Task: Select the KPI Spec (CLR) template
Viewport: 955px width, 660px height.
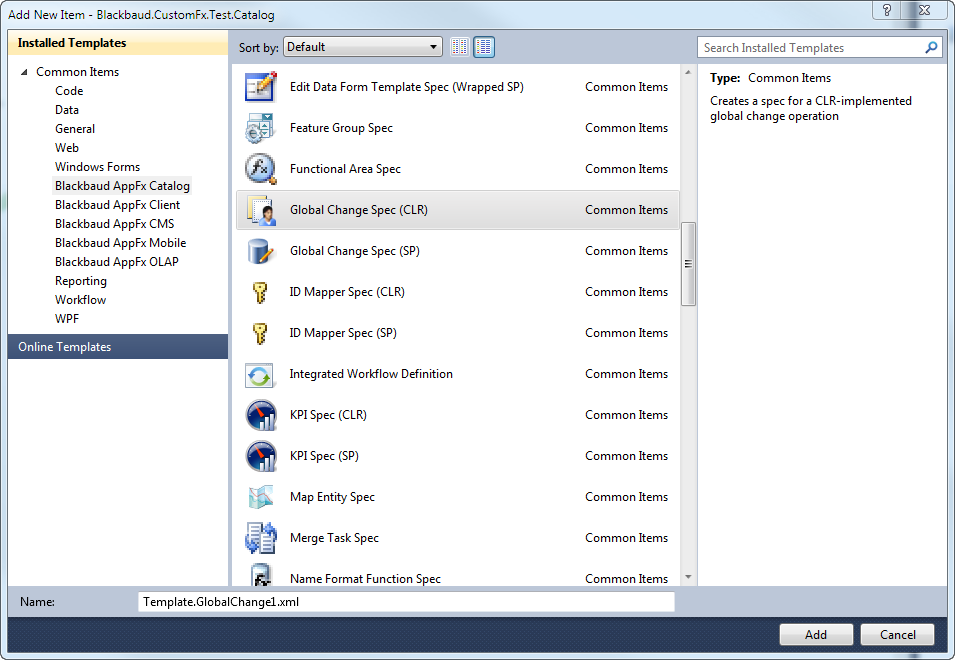Action: pyautogui.click(x=457, y=415)
